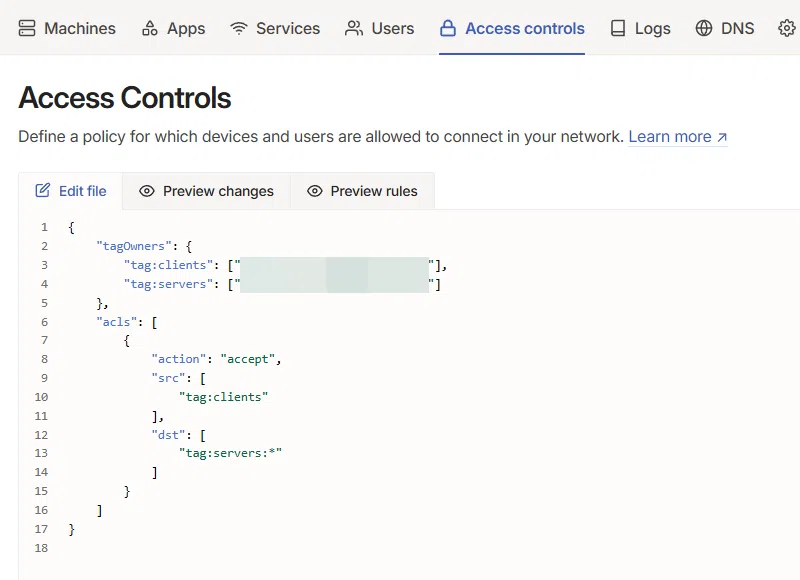Open the Logs page
The height and width of the screenshot is (580, 800).
coord(640,28)
